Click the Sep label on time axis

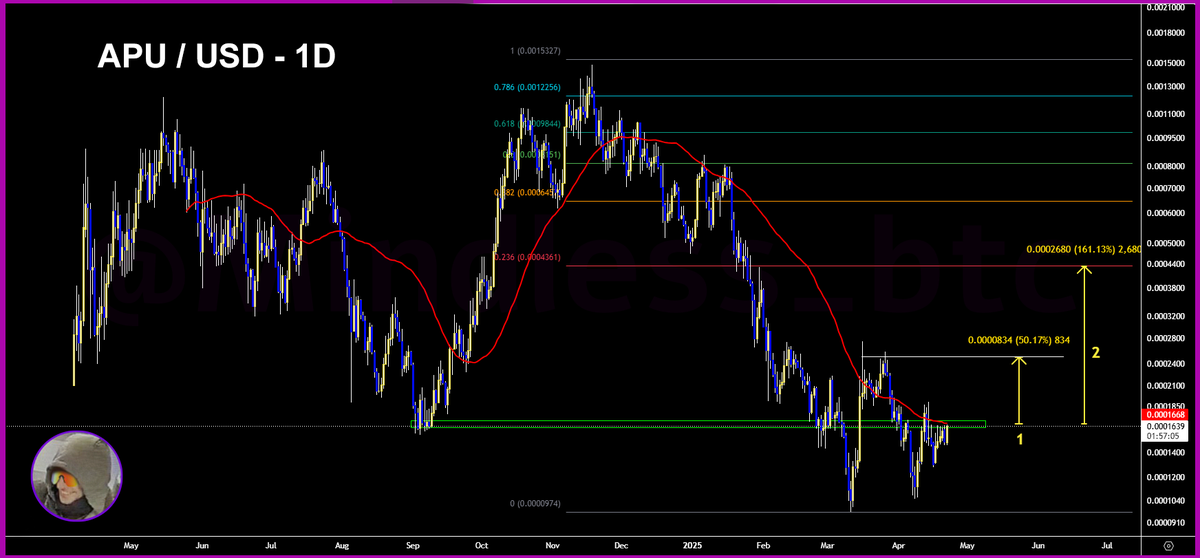click(x=414, y=547)
